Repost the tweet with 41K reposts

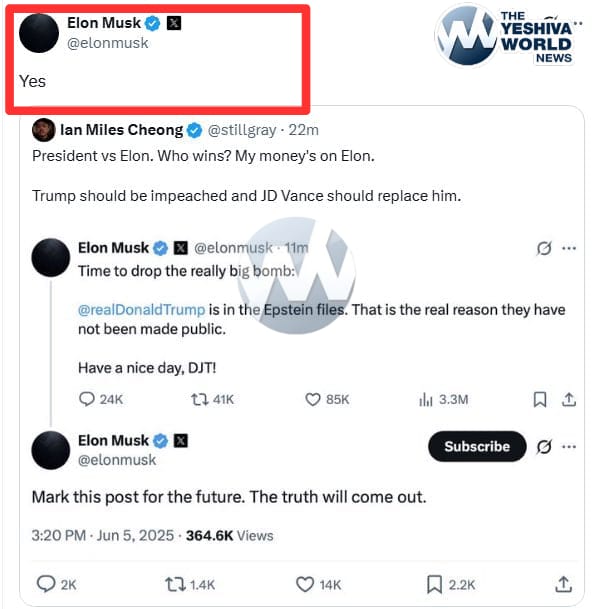[200, 399]
